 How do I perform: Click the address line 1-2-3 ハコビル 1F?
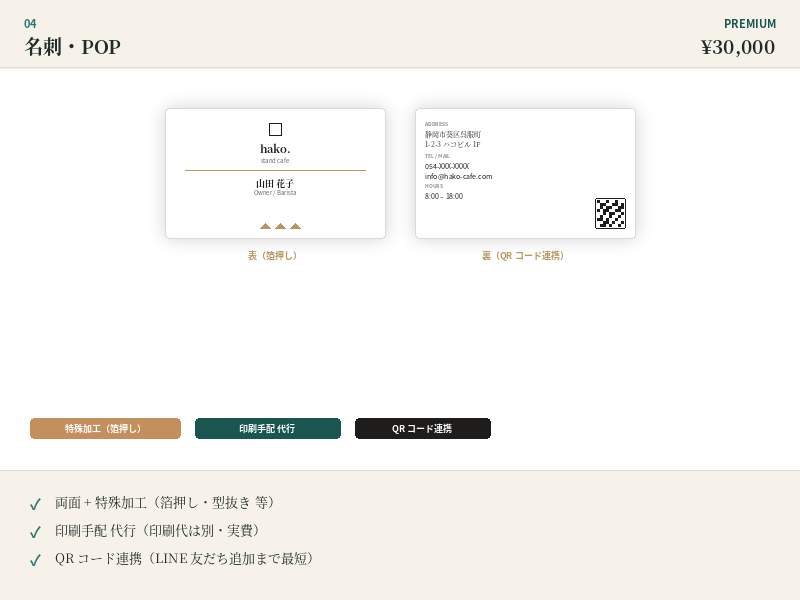tap(453, 144)
